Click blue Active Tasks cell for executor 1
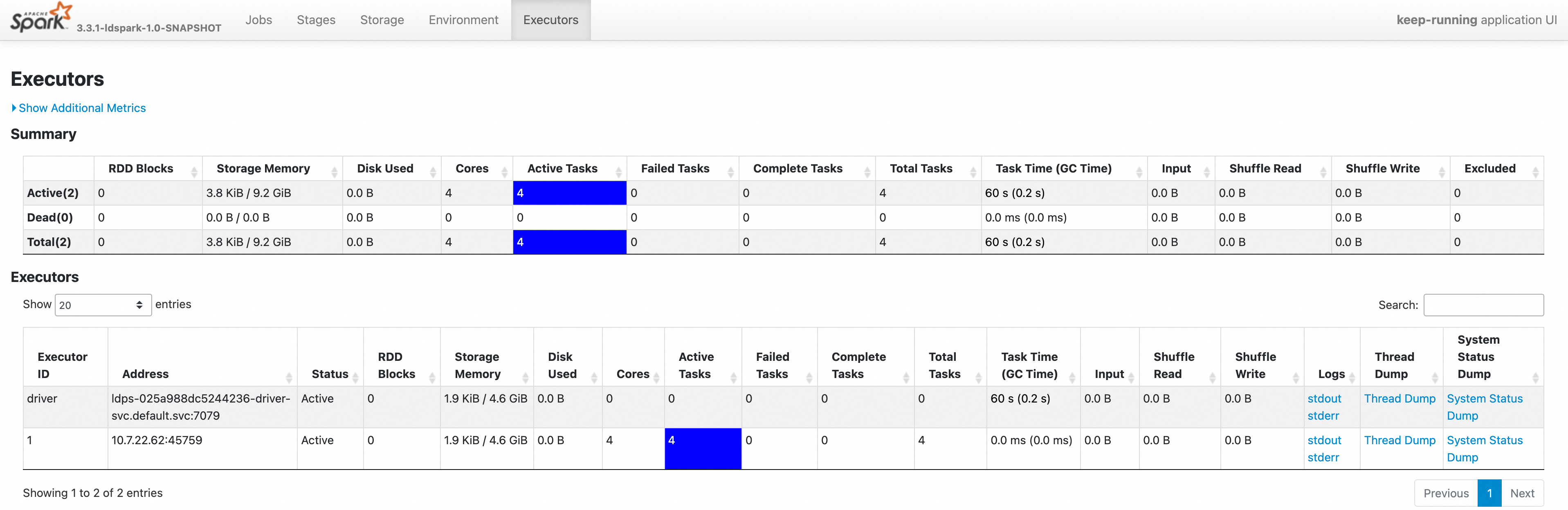This screenshot has height=510, width=1568. [703, 449]
